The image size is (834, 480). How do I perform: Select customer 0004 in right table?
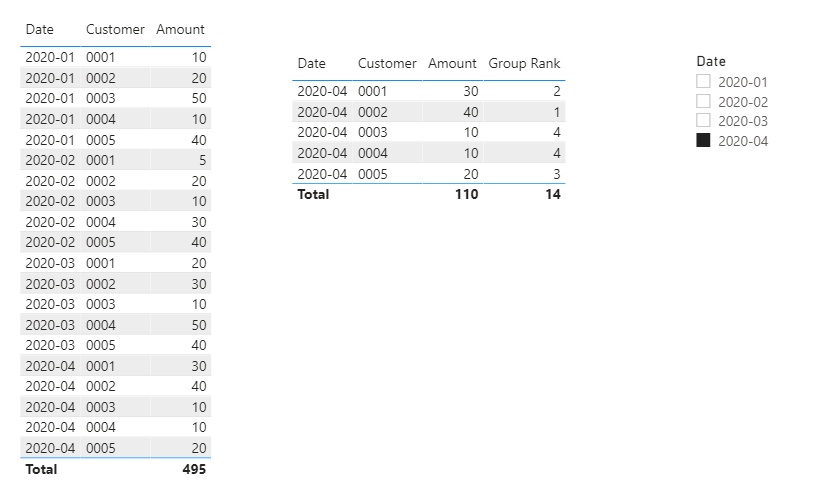(373, 153)
